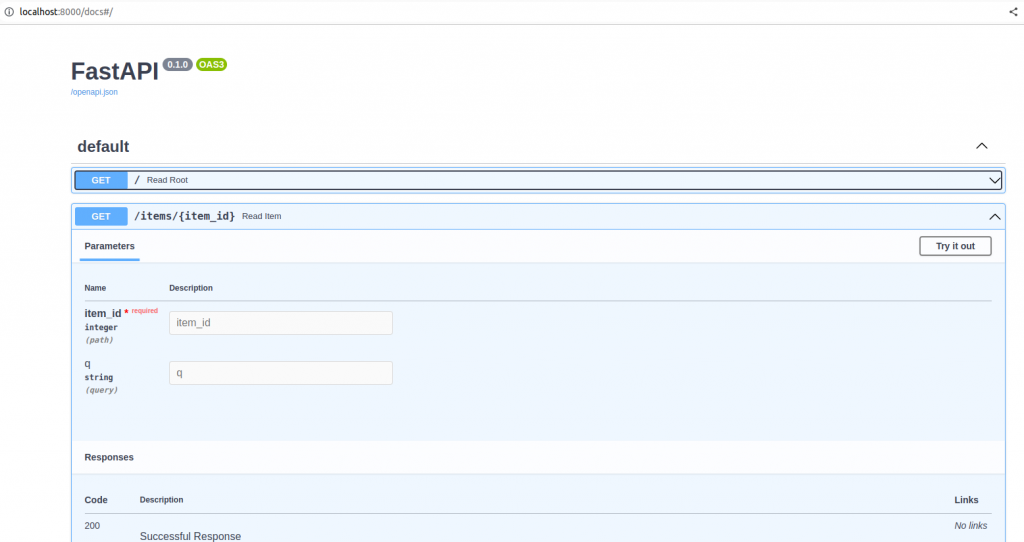Click the Try it out button

955,246
